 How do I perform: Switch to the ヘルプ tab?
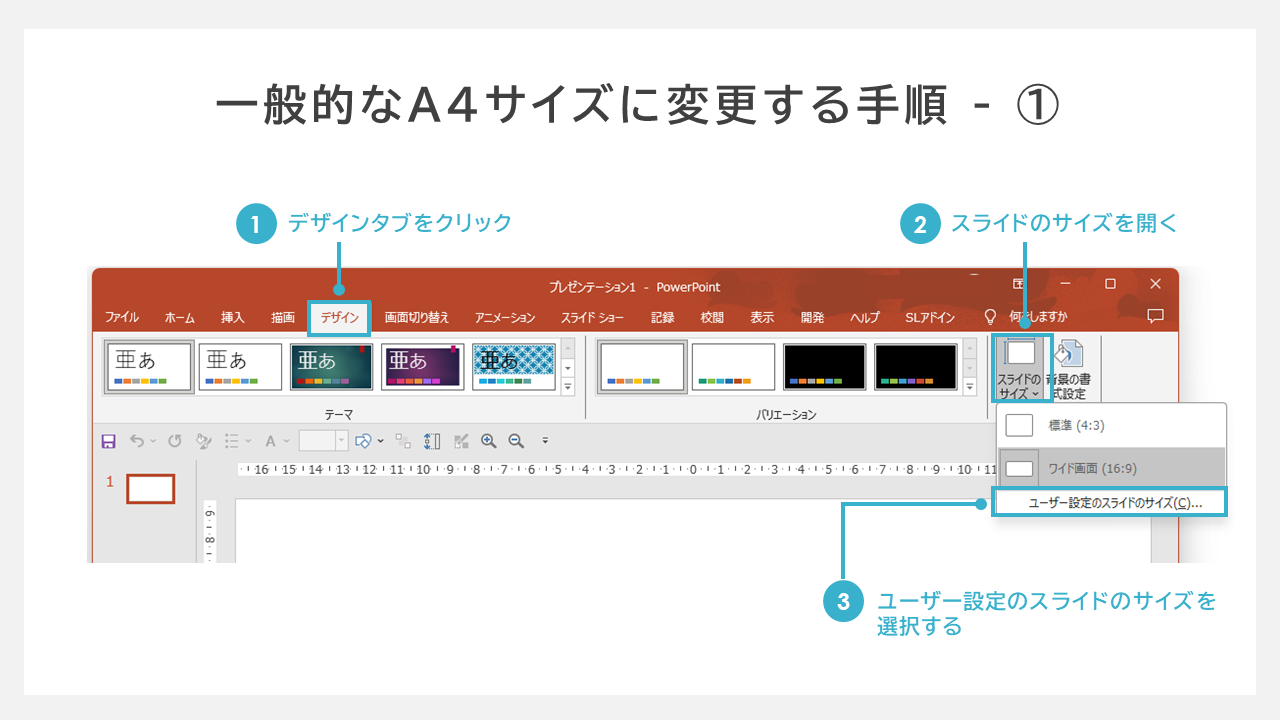click(865, 318)
